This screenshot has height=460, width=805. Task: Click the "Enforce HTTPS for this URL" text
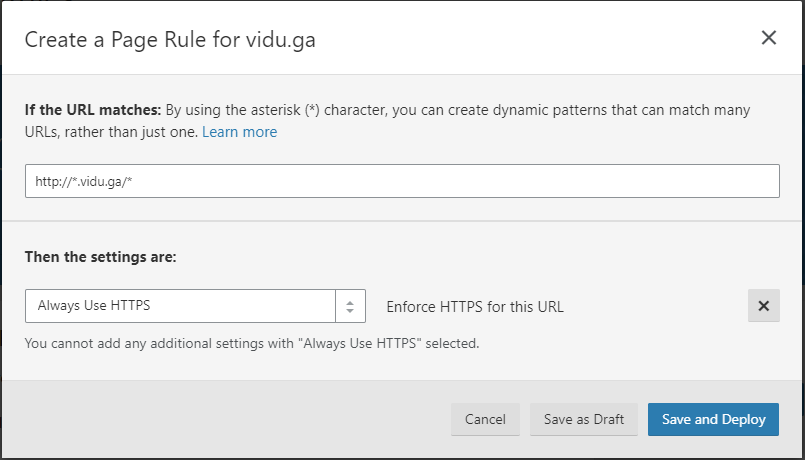pos(475,307)
